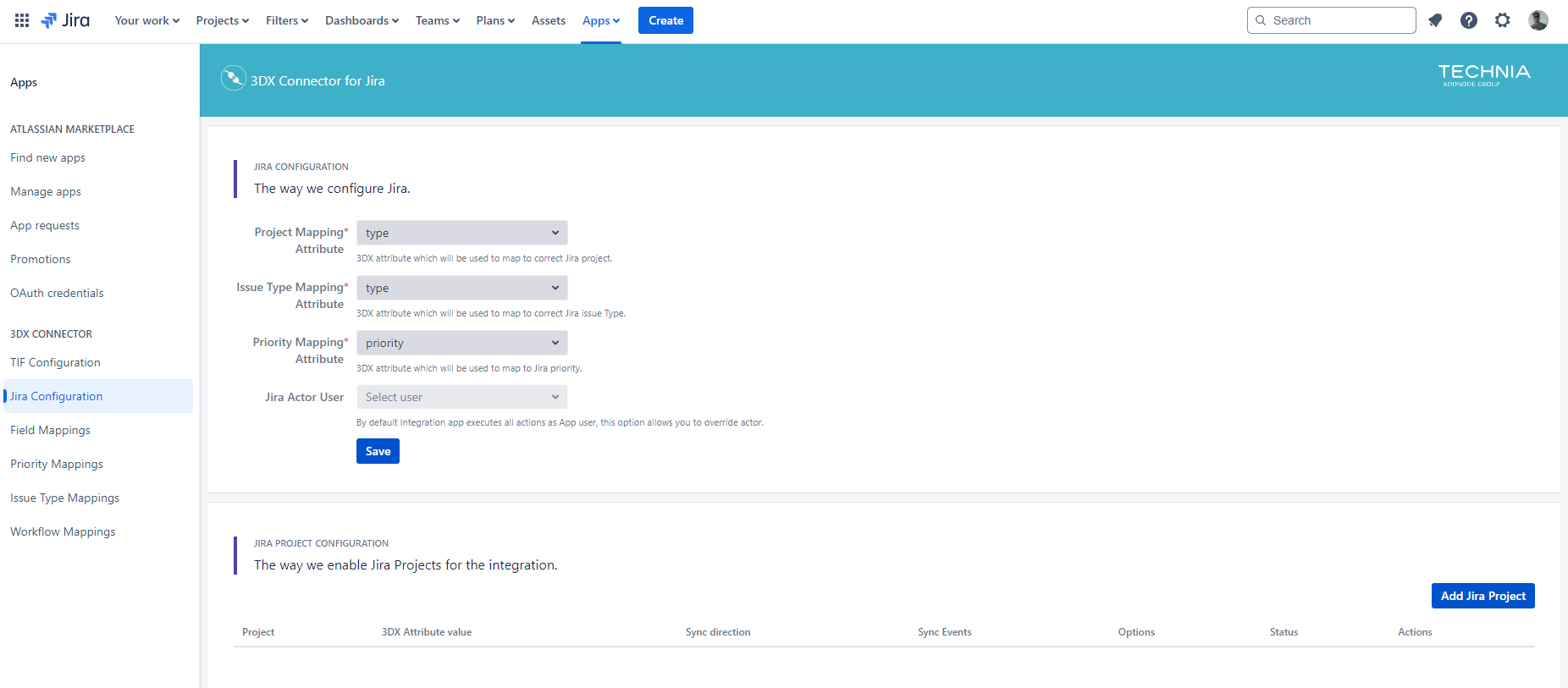Open the help question mark icon
Image resolution: width=1568 pixels, height=688 pixels.
[x=1469, y=20]
